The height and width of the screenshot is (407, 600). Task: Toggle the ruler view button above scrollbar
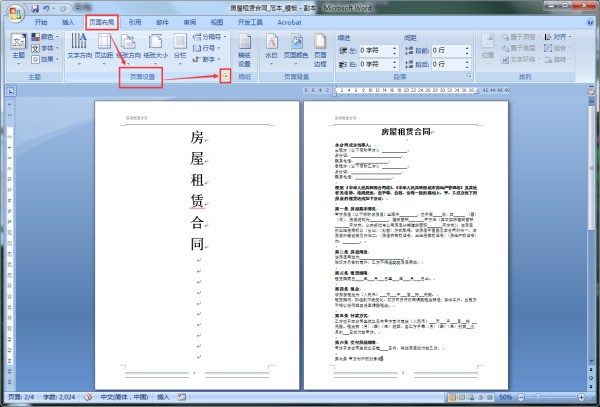coord(592,91)
